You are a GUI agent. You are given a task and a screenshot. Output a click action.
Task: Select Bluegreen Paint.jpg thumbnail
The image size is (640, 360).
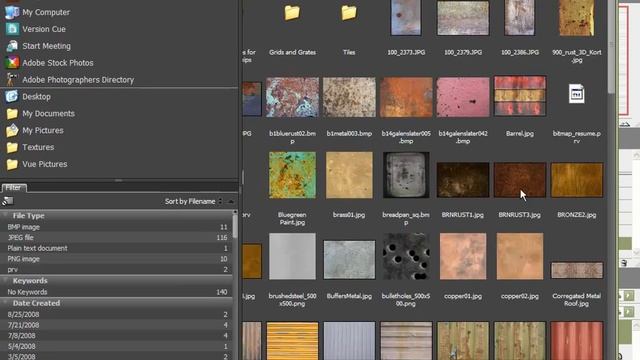coord(292,175)
